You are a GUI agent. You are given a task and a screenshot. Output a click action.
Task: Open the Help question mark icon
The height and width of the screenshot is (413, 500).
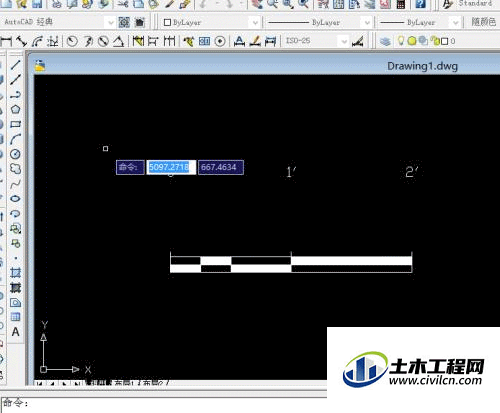point(421,4)
